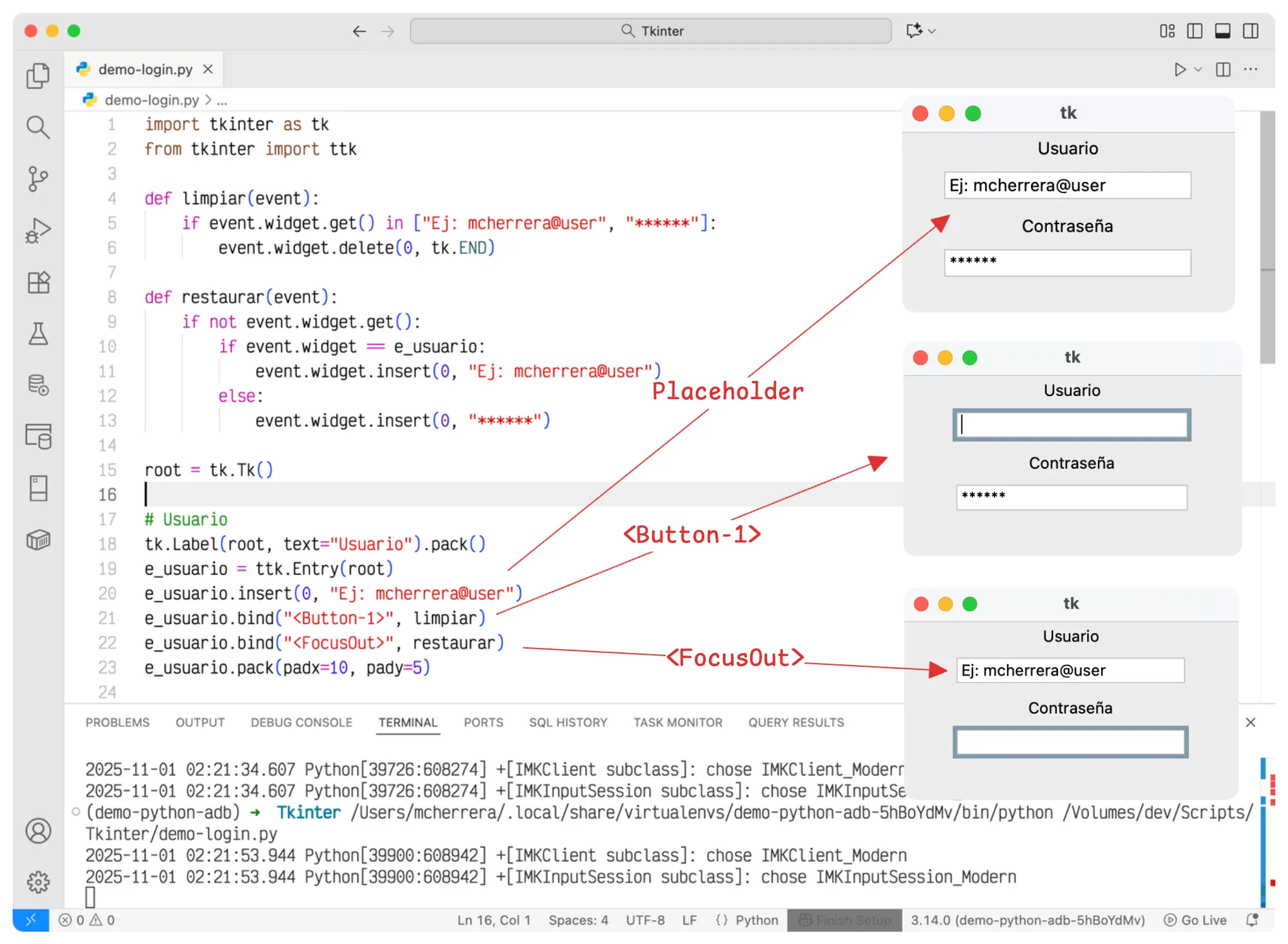1288x944 pixels.
Task: Toggle the primary side bar layout button
Action: click(1195, 31)
